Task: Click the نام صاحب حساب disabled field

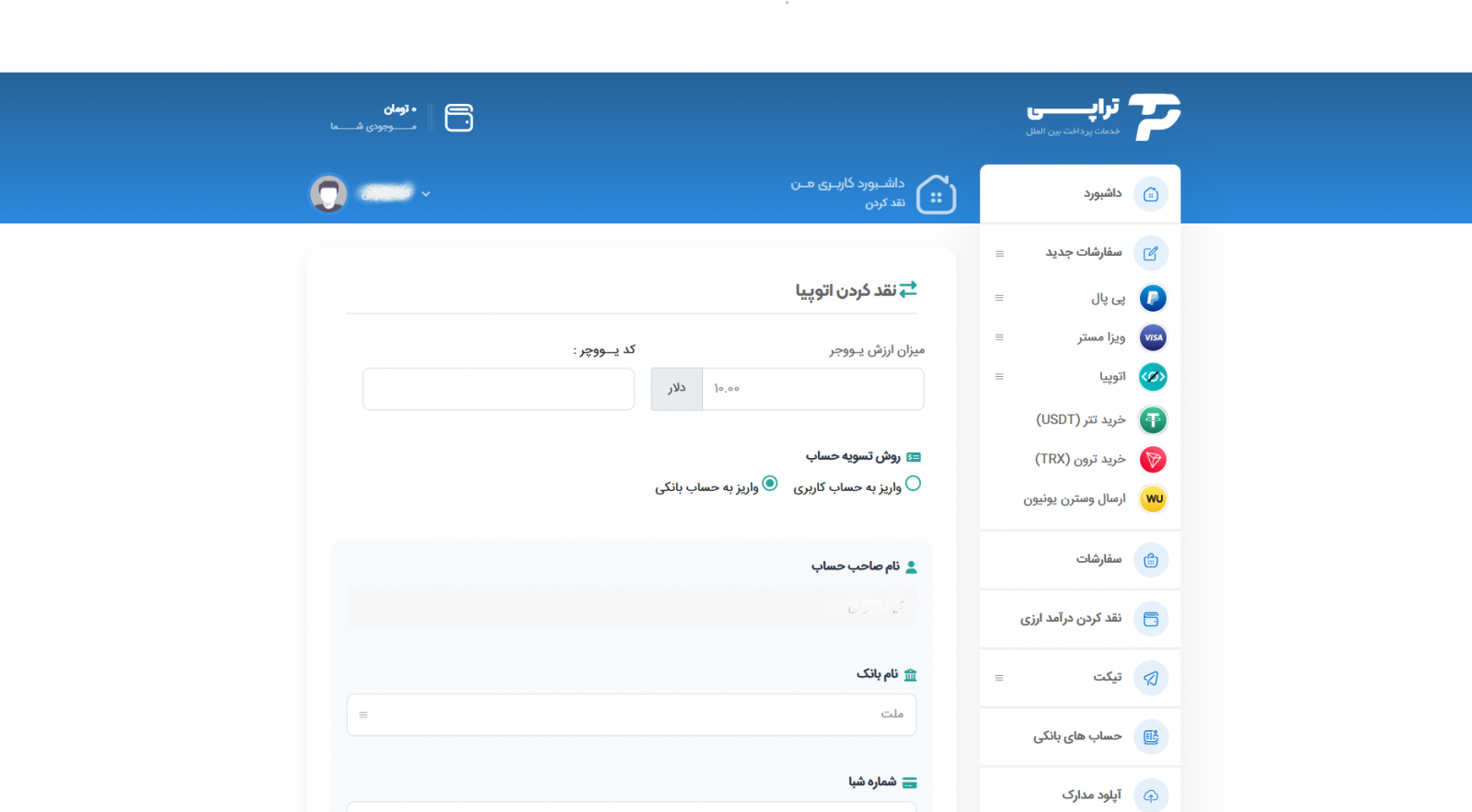Action: tap(631, 607)
